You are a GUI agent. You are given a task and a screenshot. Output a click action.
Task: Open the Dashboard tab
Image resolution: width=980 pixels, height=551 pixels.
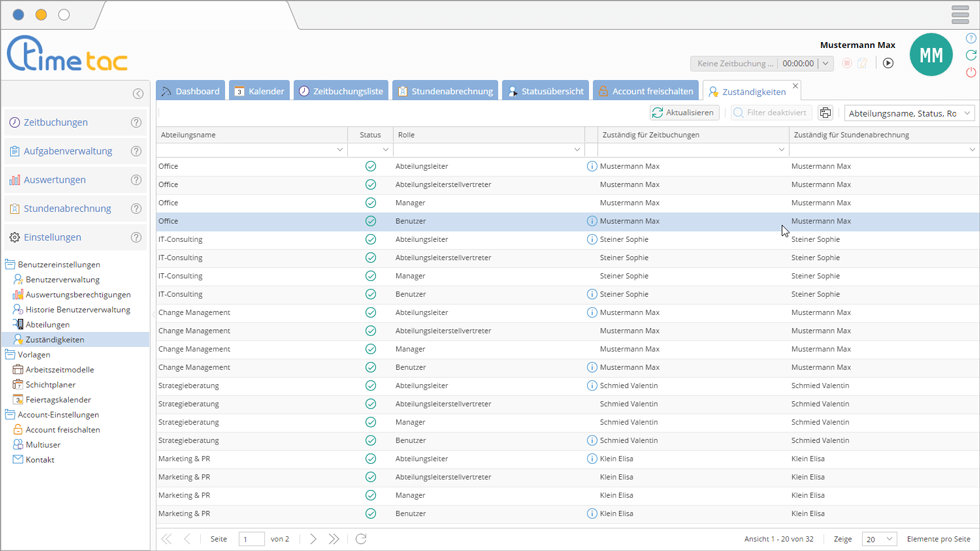point(190,91)
